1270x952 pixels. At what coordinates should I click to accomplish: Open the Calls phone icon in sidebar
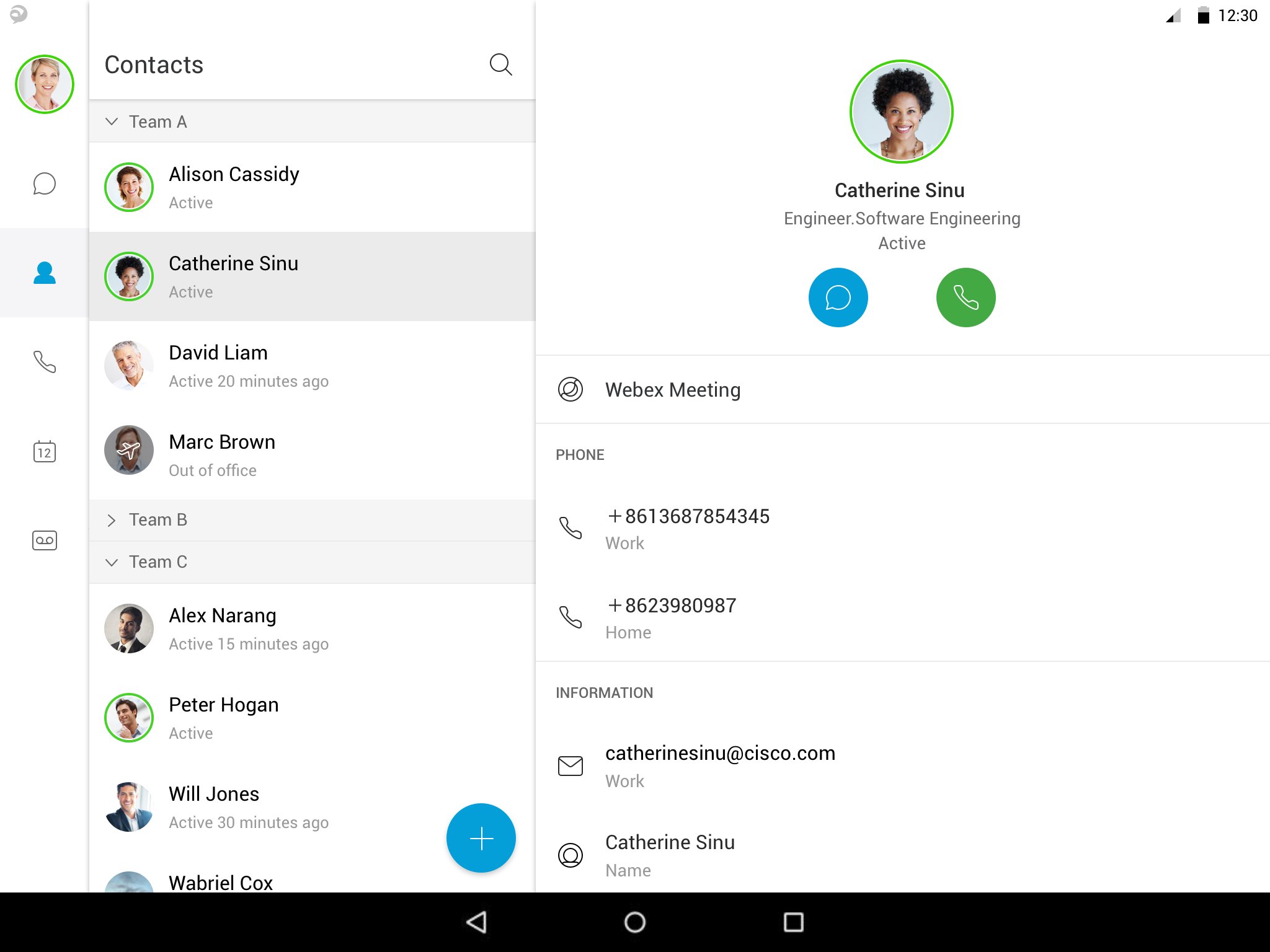44,363
